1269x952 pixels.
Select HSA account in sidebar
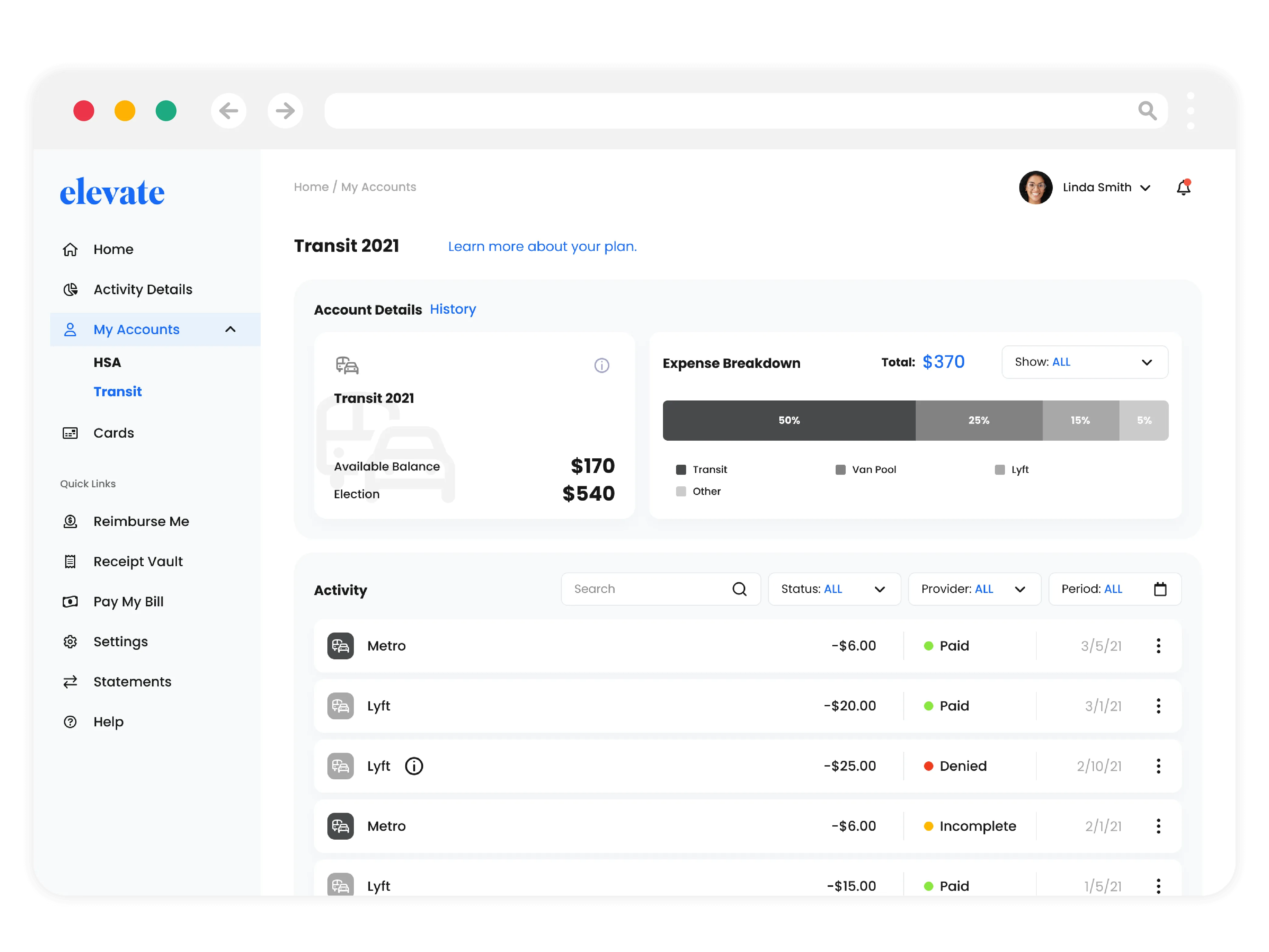[x=107, y=363]
